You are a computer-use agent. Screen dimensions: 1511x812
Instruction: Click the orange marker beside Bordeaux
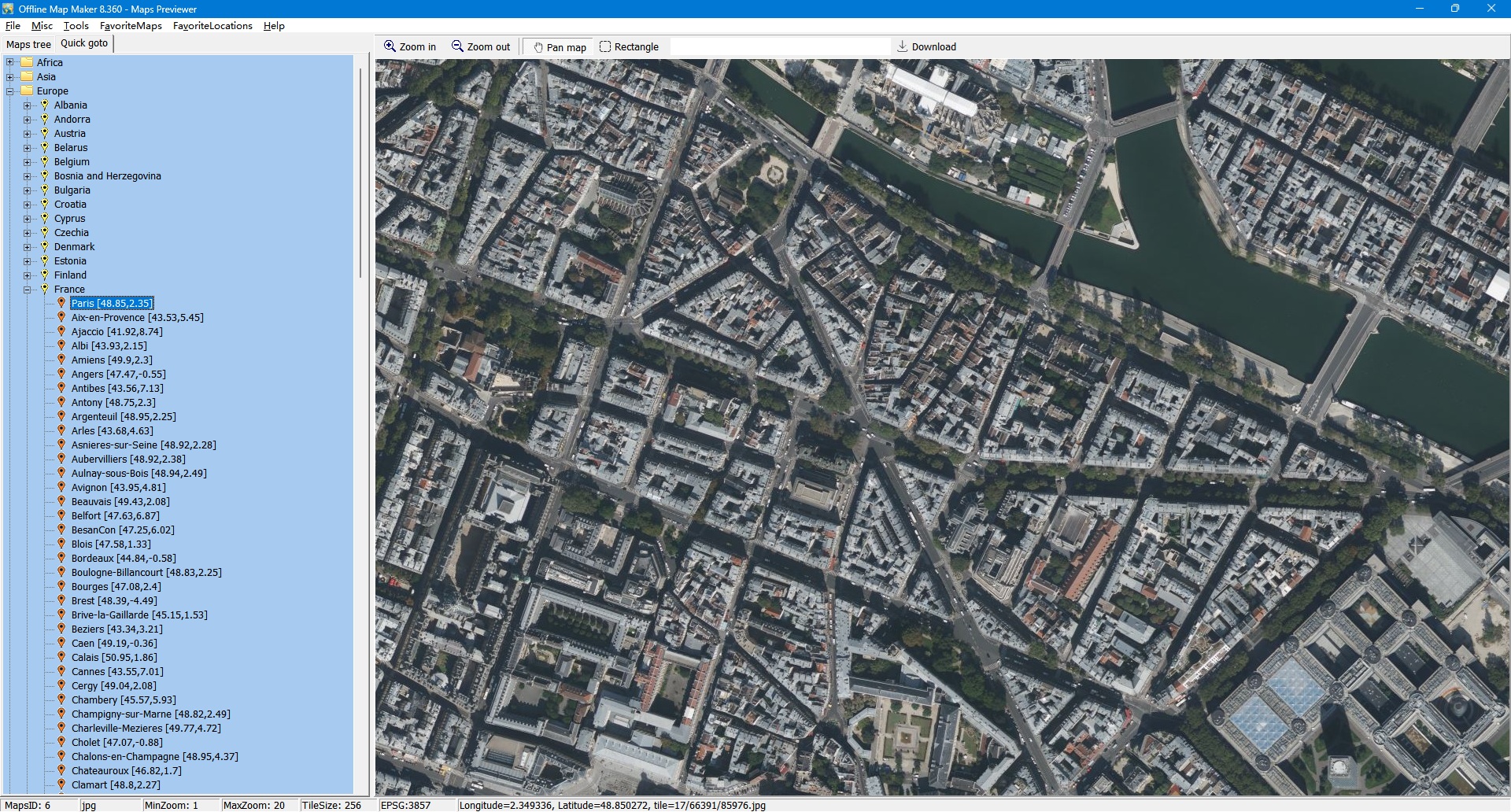coord(61,558)
